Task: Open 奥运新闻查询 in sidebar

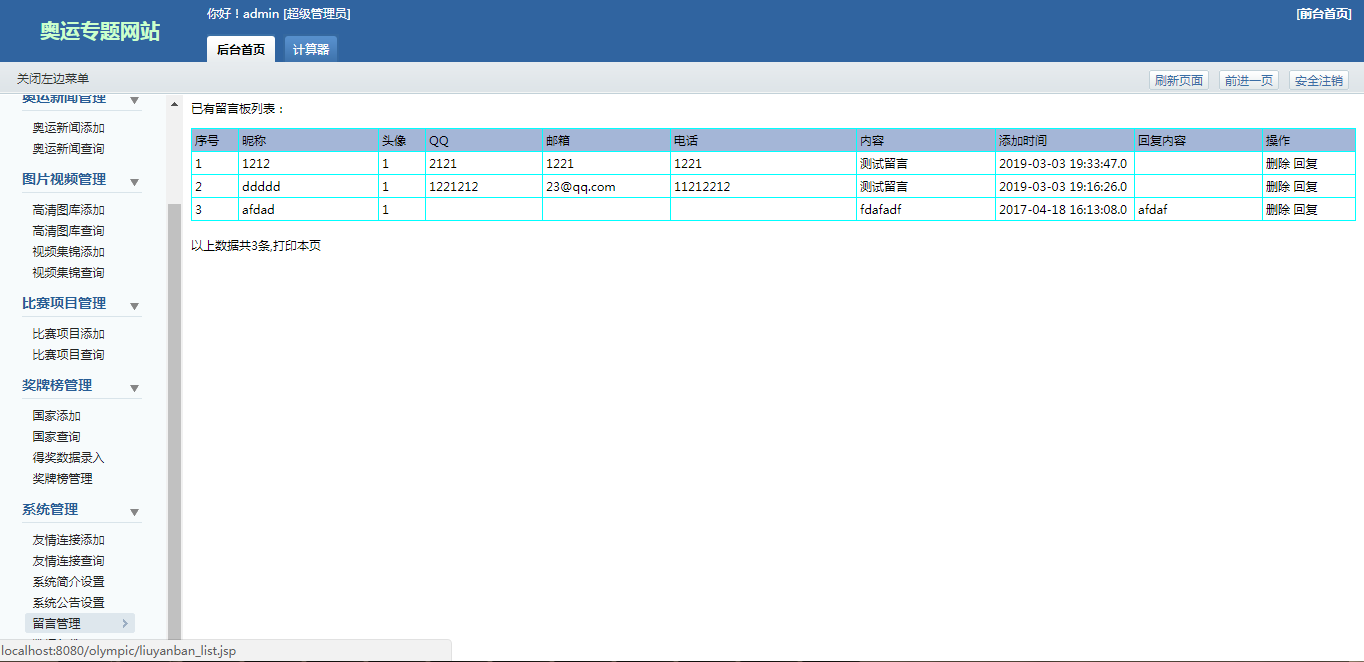Action: [68, 149]
